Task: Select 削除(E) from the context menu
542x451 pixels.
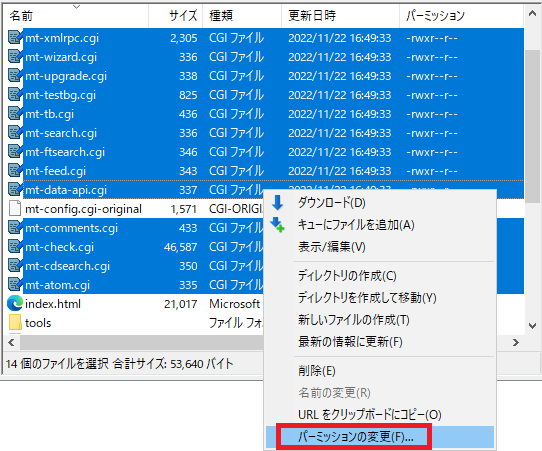Action: click(x=317, y=371)
